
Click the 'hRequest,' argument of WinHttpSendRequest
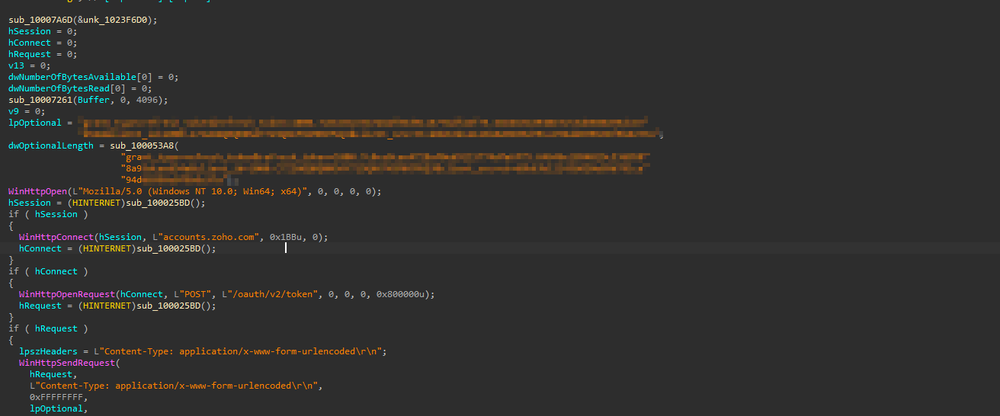(53, 375)
